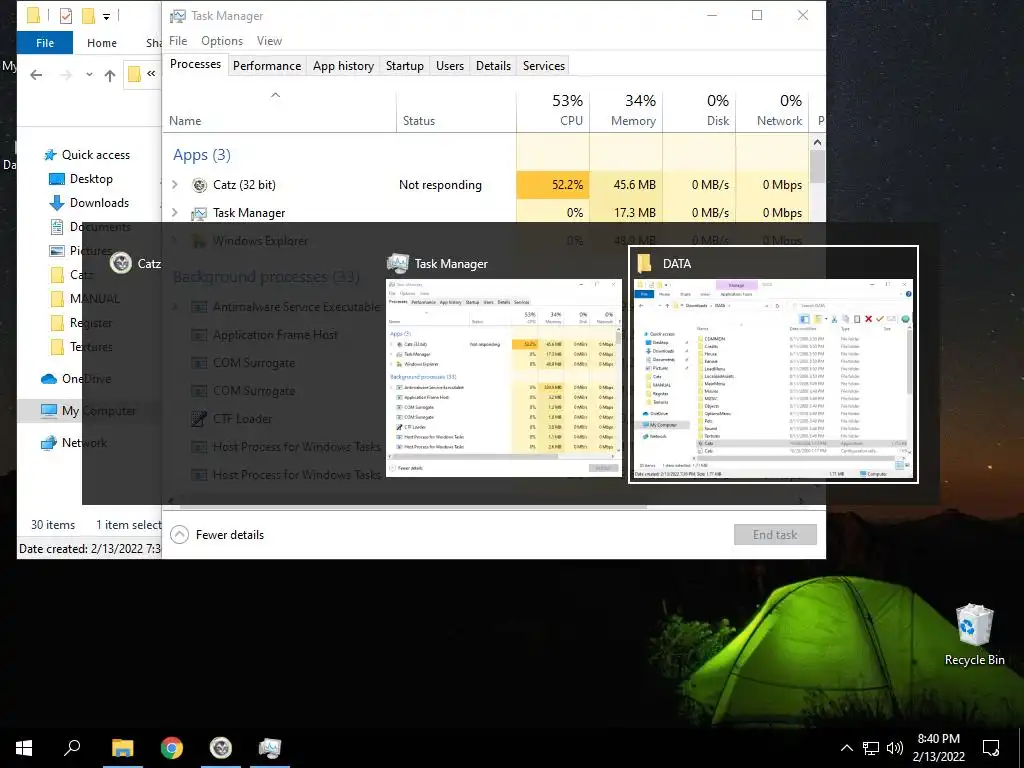Launch Google Chrome from the taskbar
This screenshot has height=768, width=1024.
(172, 748)
